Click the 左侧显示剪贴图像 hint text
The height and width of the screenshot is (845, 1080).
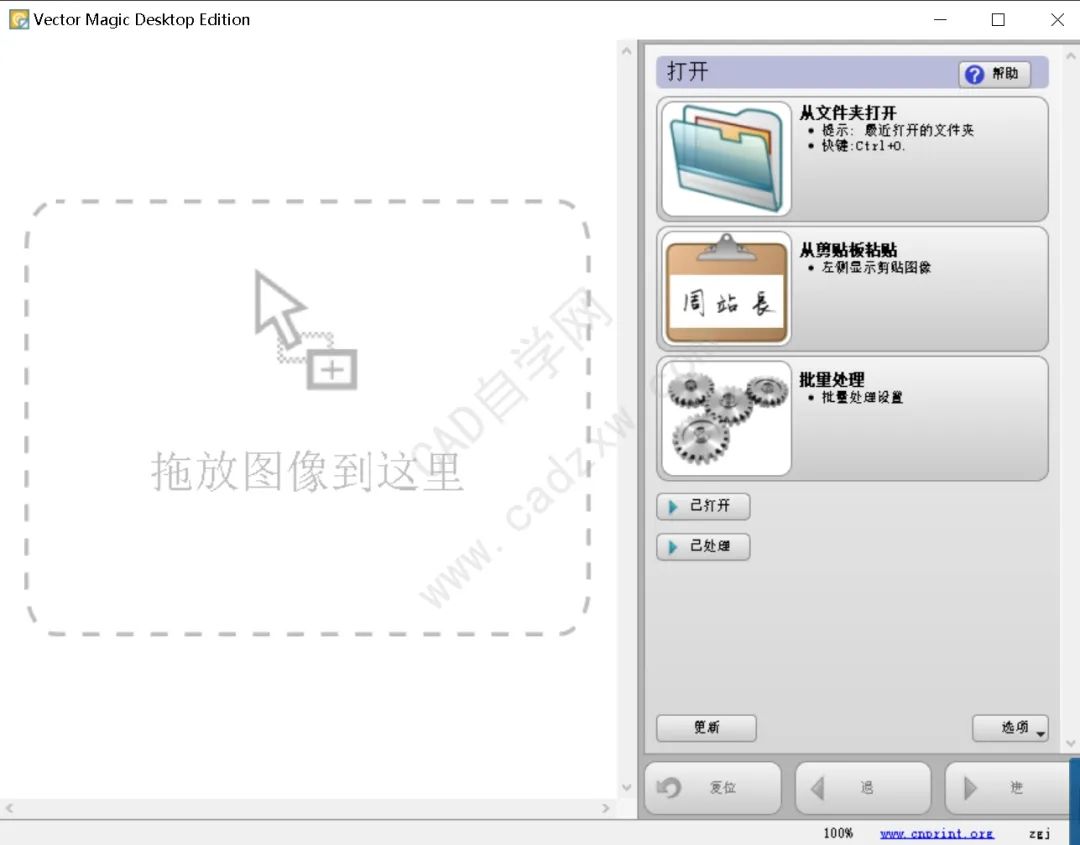(x=875, y=267)
